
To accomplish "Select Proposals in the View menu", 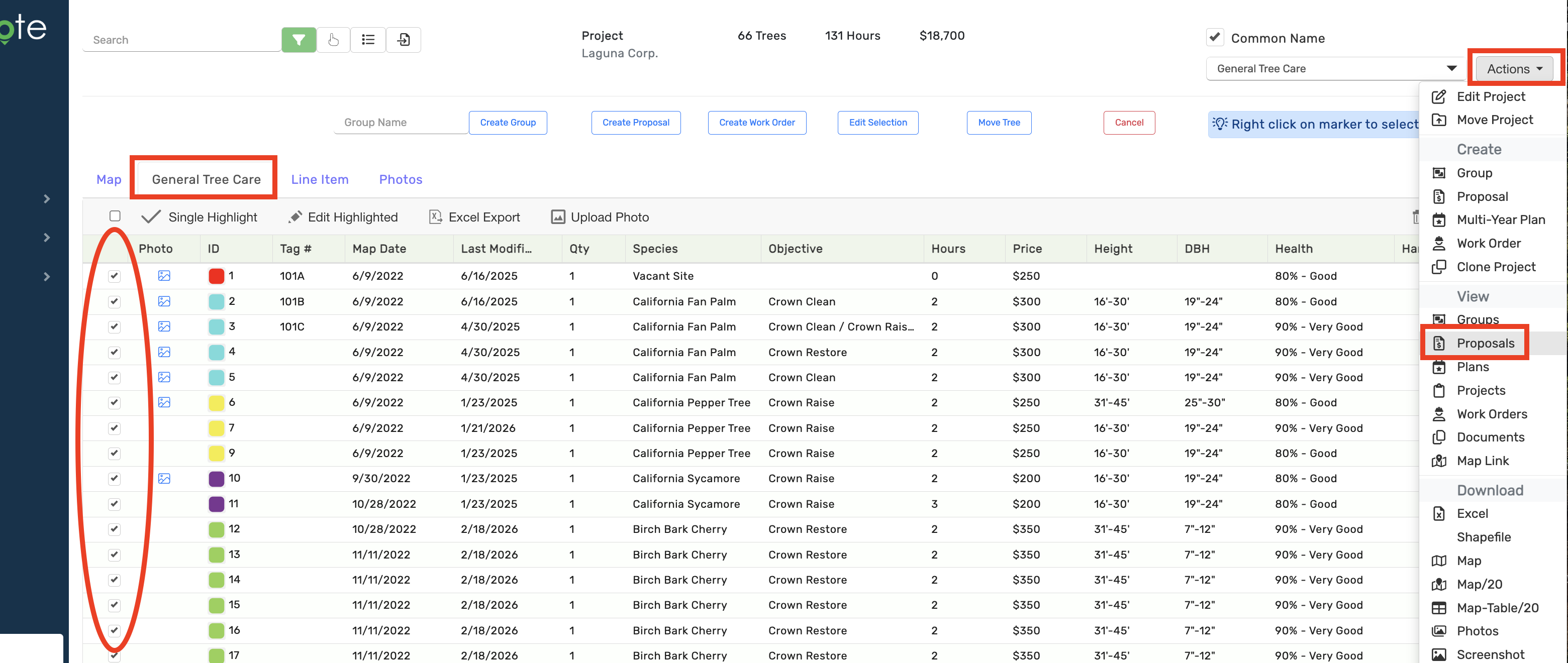I will point(1485,343).
